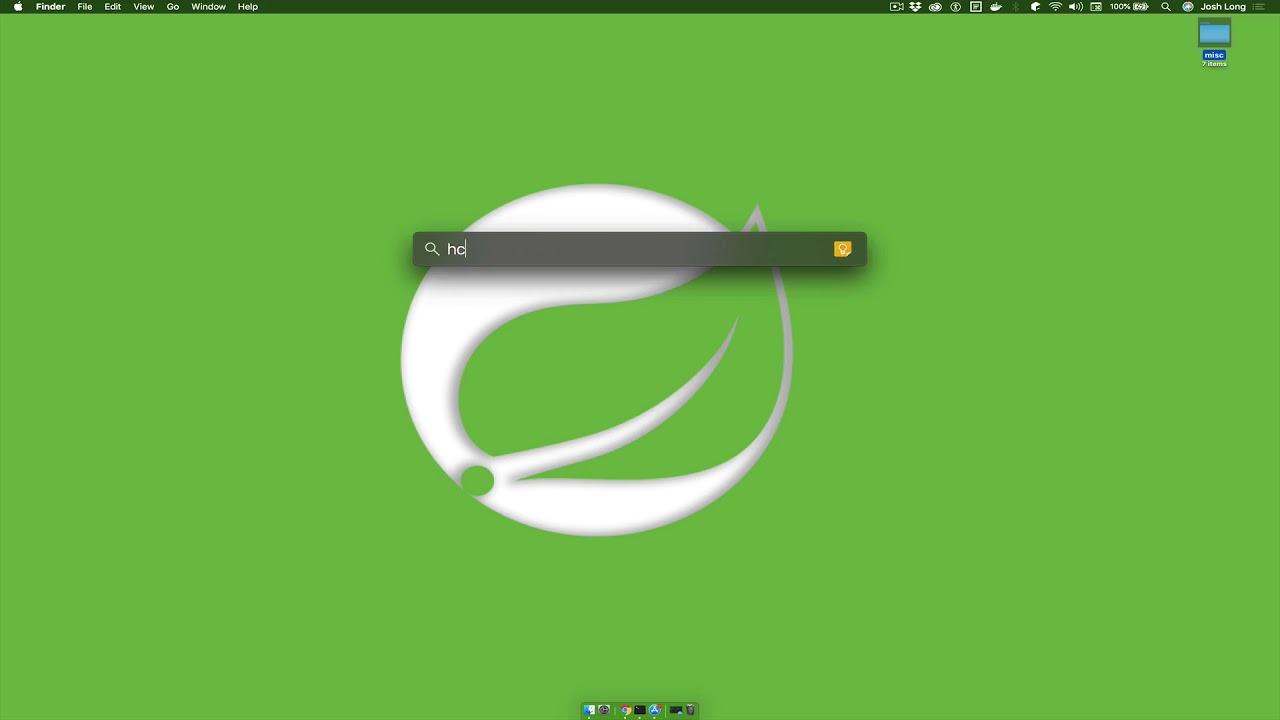The height and width of the screenshot is (720, 1280).
Task: Click the Spotlight magnifying glass in the menu bar
Action: [x=1165, y=7]
